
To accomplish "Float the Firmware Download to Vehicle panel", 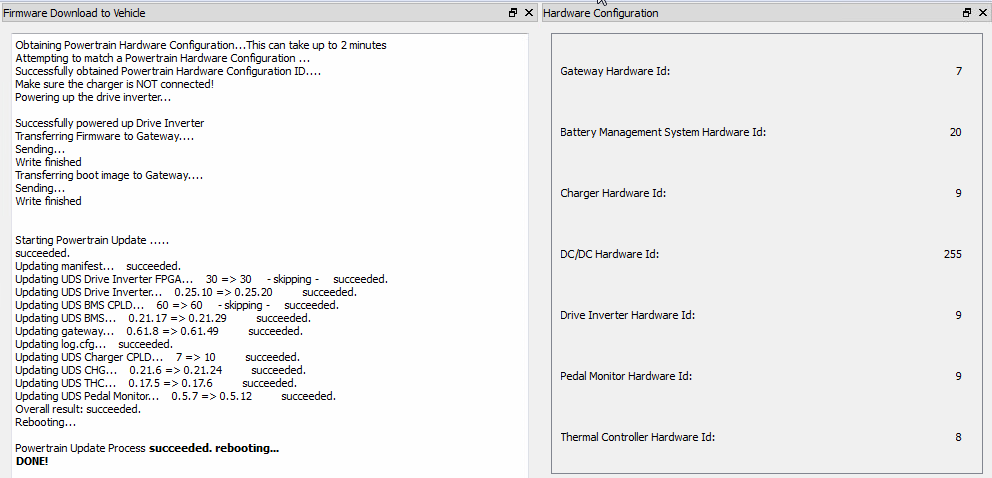I will 513,13.
